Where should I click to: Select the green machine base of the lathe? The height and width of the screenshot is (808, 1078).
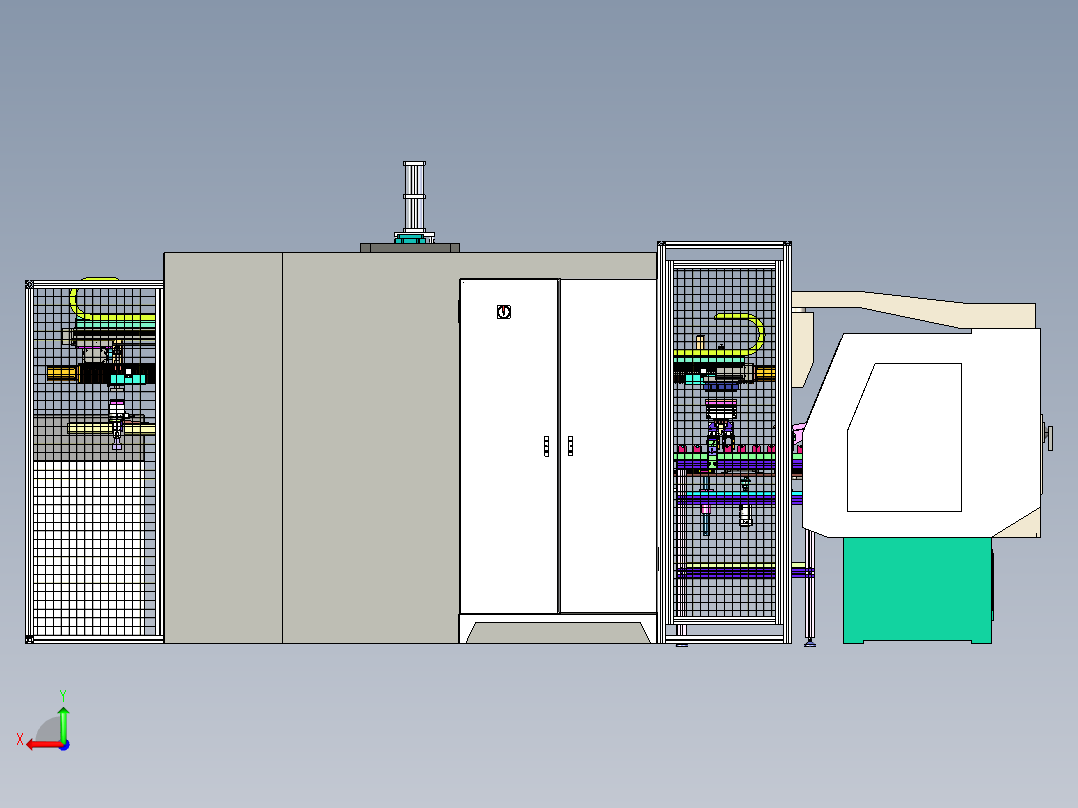(x=917, y=590)
